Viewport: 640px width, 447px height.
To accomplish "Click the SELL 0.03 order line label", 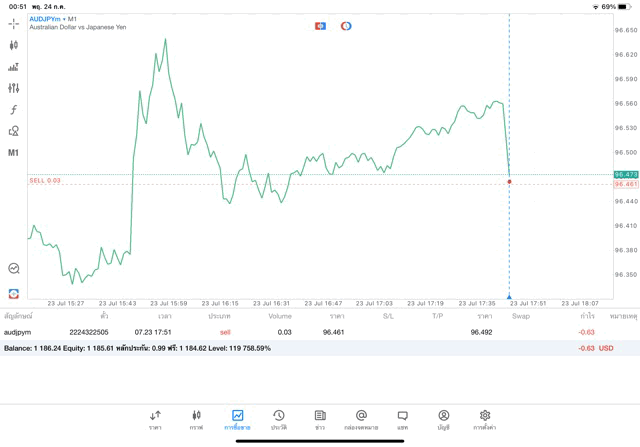I will [45, 181].
